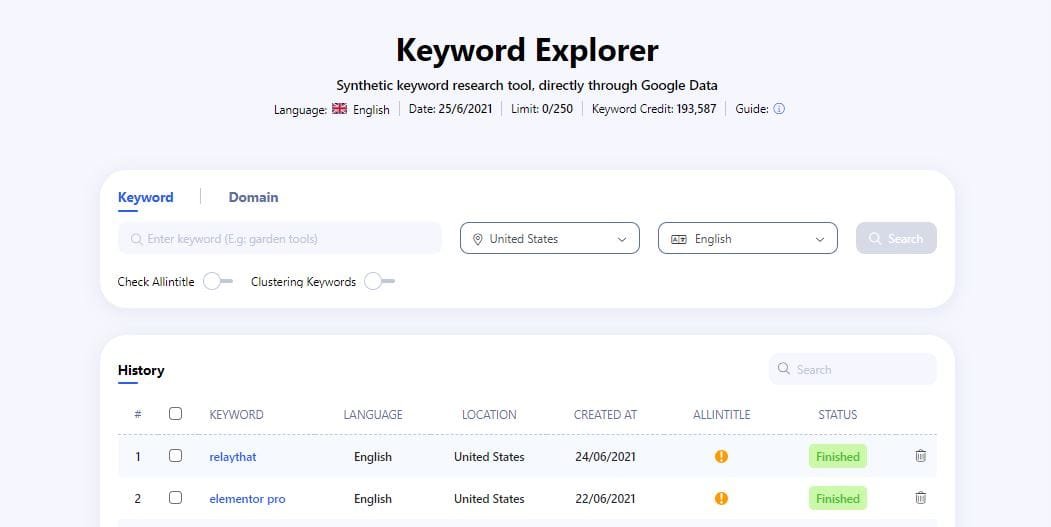
Task: Check the elementor pro row checkbox
Action: coord(176,498)
